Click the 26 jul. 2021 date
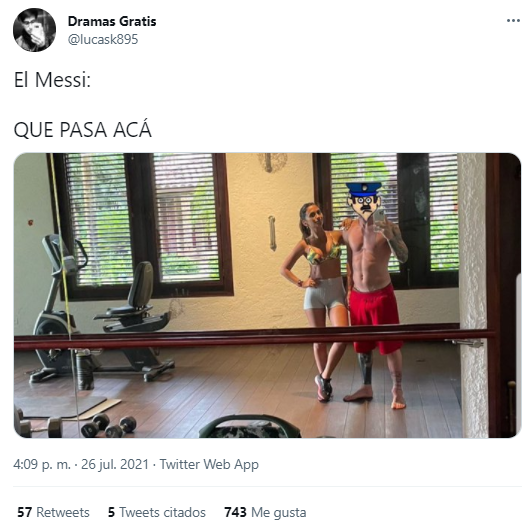 pyautogui.click(x=115, y=464)
